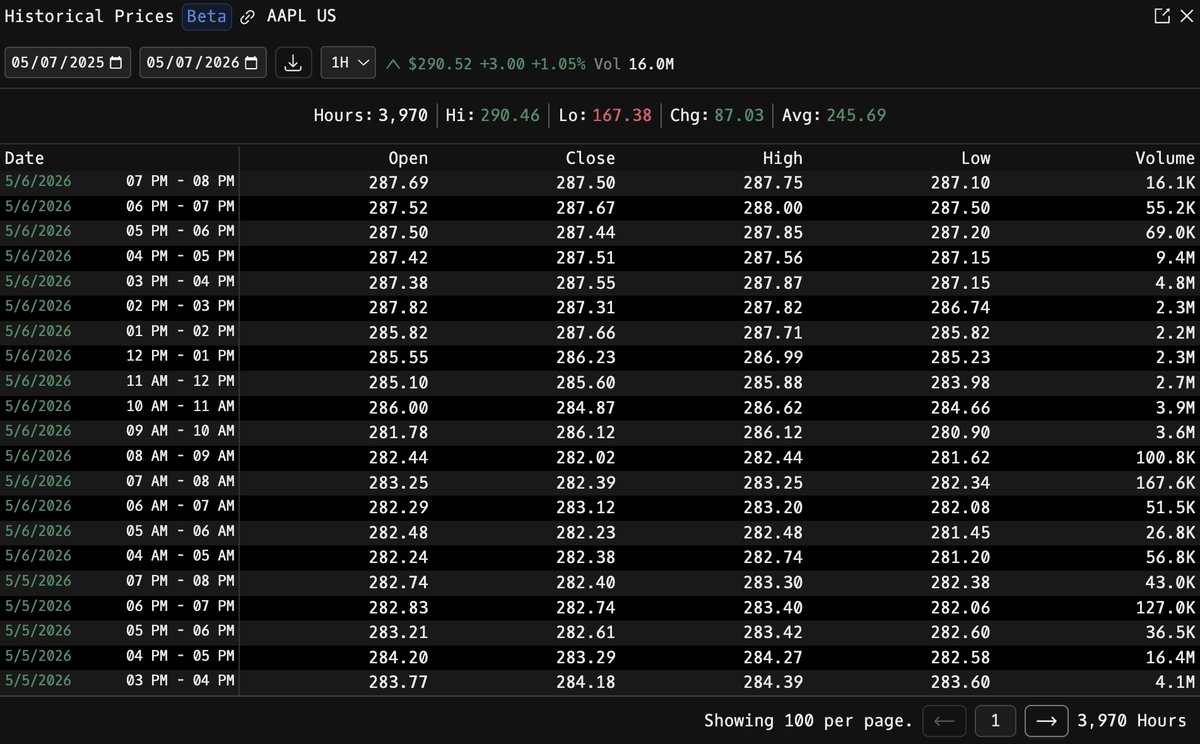Click the Volume value 167.6K
Image resolution: width=1200 pixels, height=744 pixels.
(1165, 482)
